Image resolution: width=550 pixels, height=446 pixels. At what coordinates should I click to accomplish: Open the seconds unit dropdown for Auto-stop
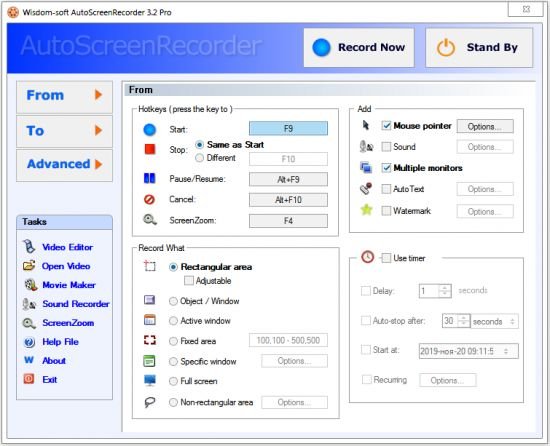[x=494, y=322]
